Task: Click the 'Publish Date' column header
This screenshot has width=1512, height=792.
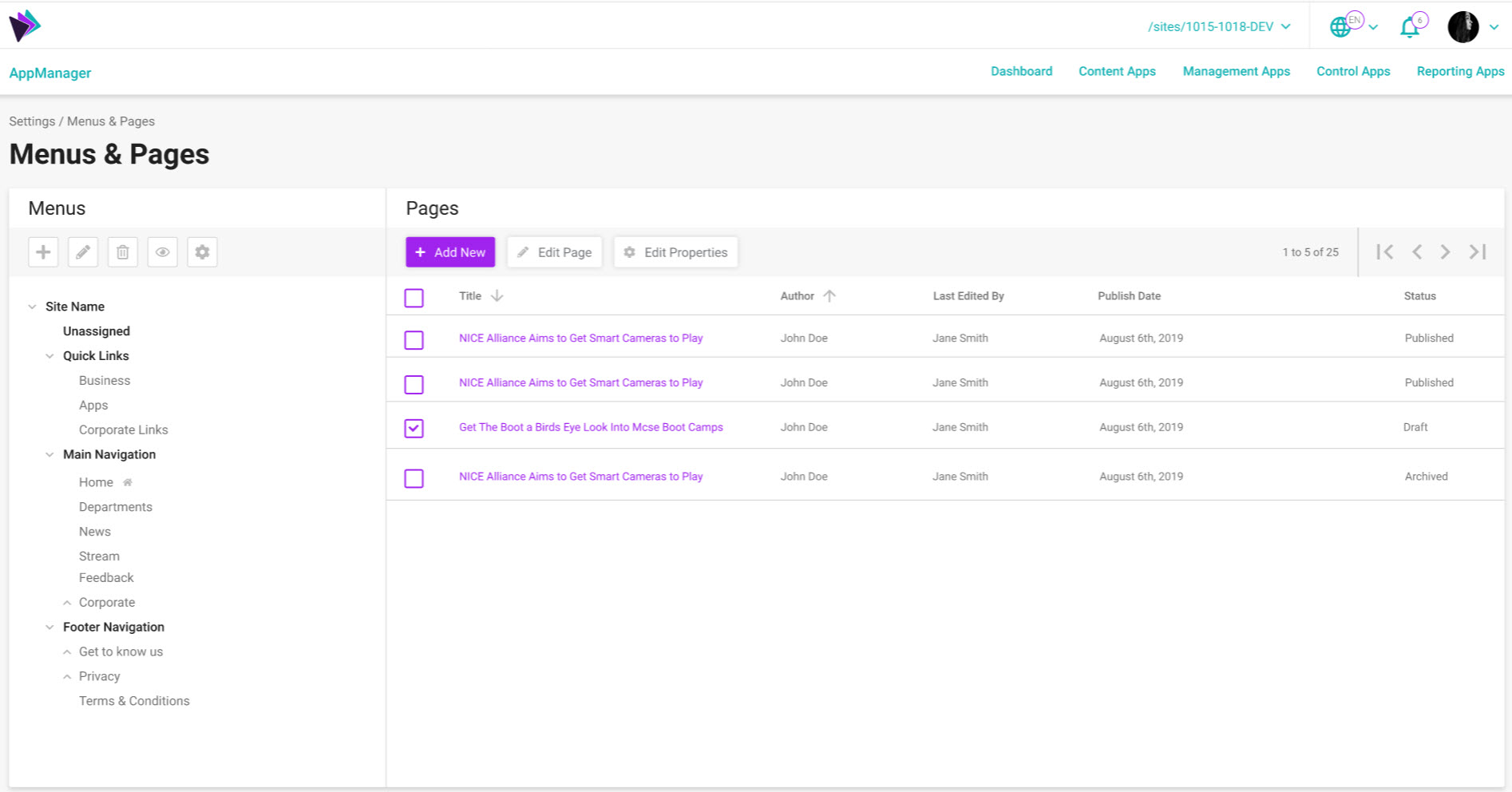Action: tap(1129, 296)
